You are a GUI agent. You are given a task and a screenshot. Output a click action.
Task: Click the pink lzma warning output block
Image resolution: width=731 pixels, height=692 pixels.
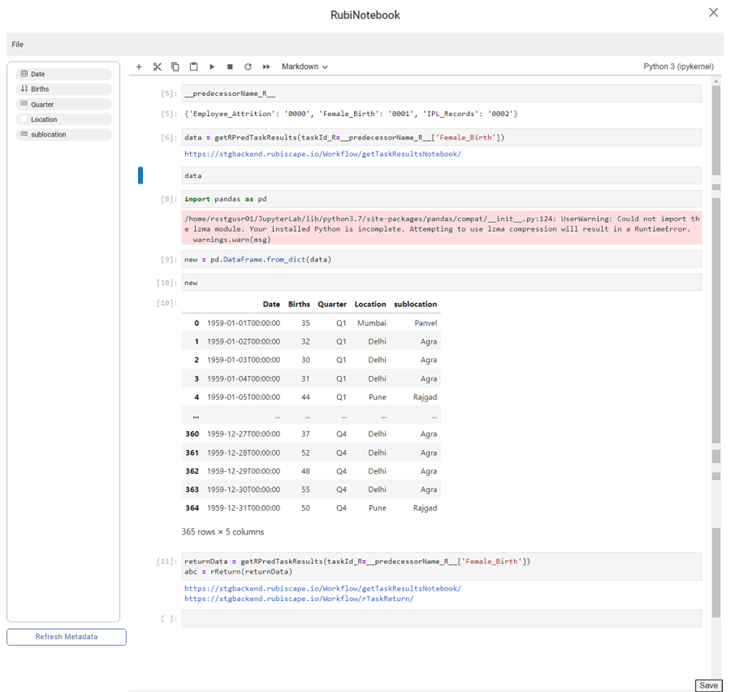pyautogui.click(x=441, y=228)
